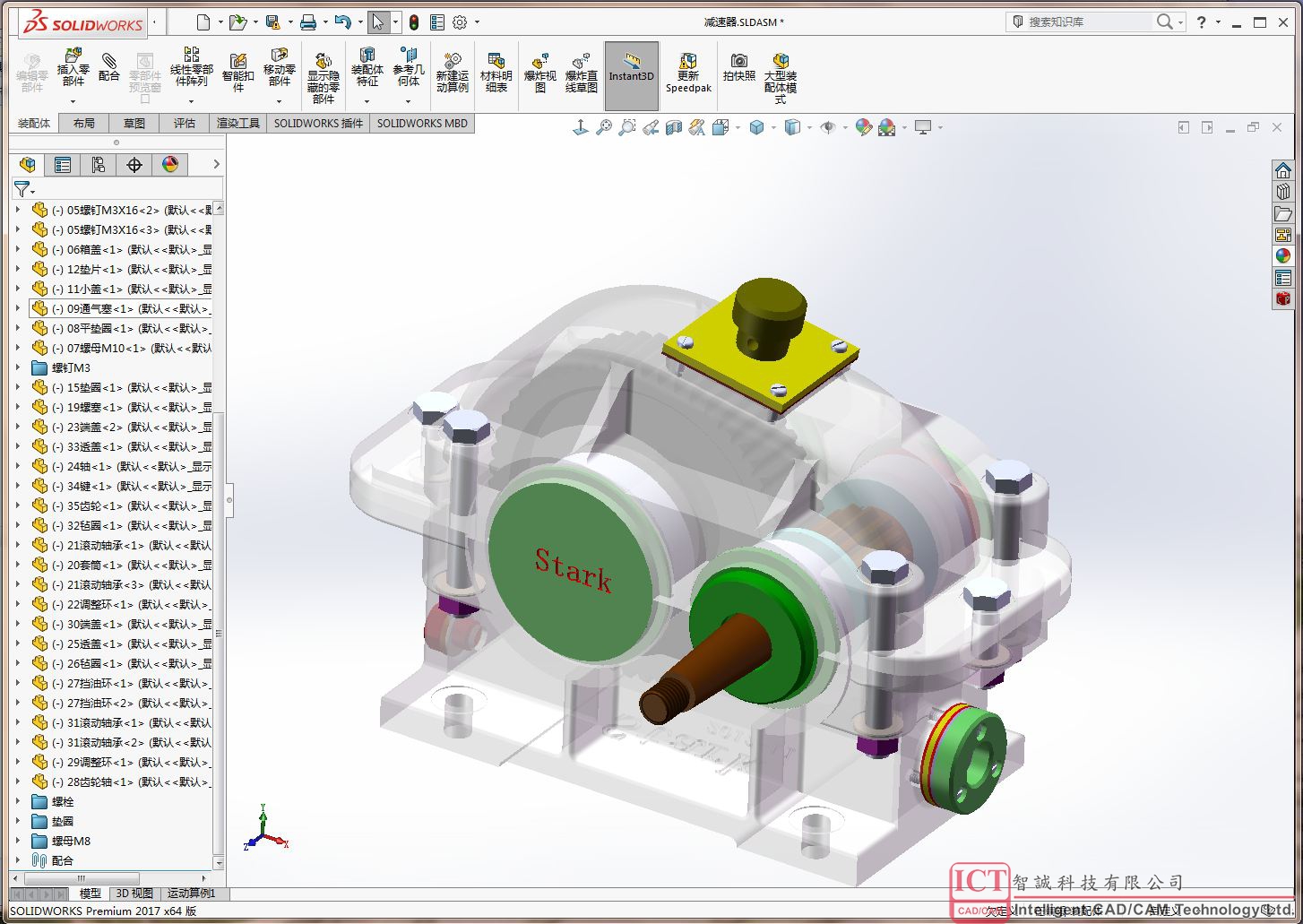Viewport: 1303px width, 924px height.
Task: Click Smart Fasteners (智能扣件) tool
Action: (238, 72)
